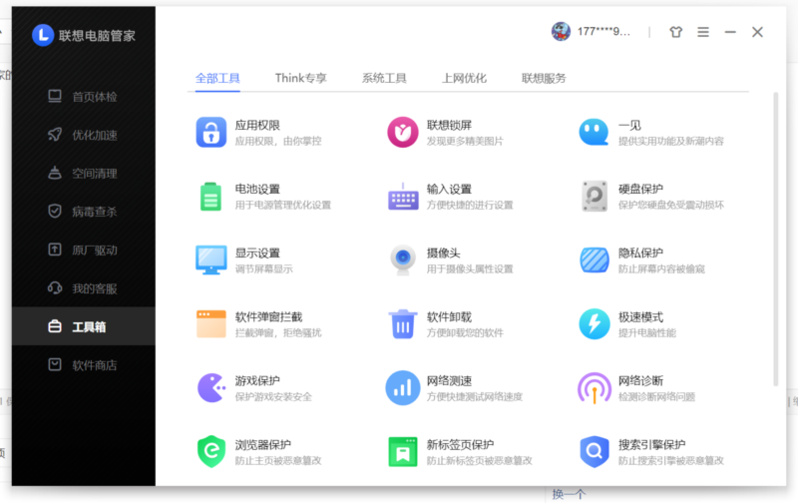Viewport: 798px width, 503px height.
Task: Open the 显示设置 monitor icon
Action: 211,260
